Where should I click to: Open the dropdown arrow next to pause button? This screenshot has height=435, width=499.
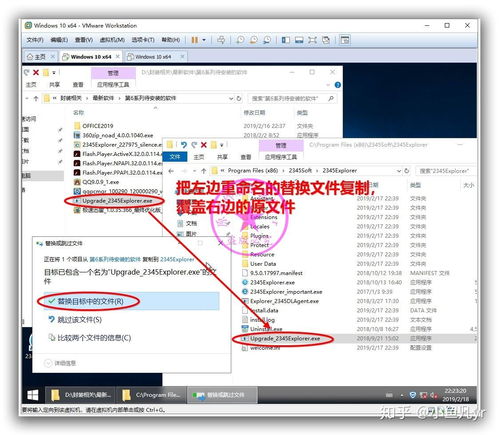point(204,40)
